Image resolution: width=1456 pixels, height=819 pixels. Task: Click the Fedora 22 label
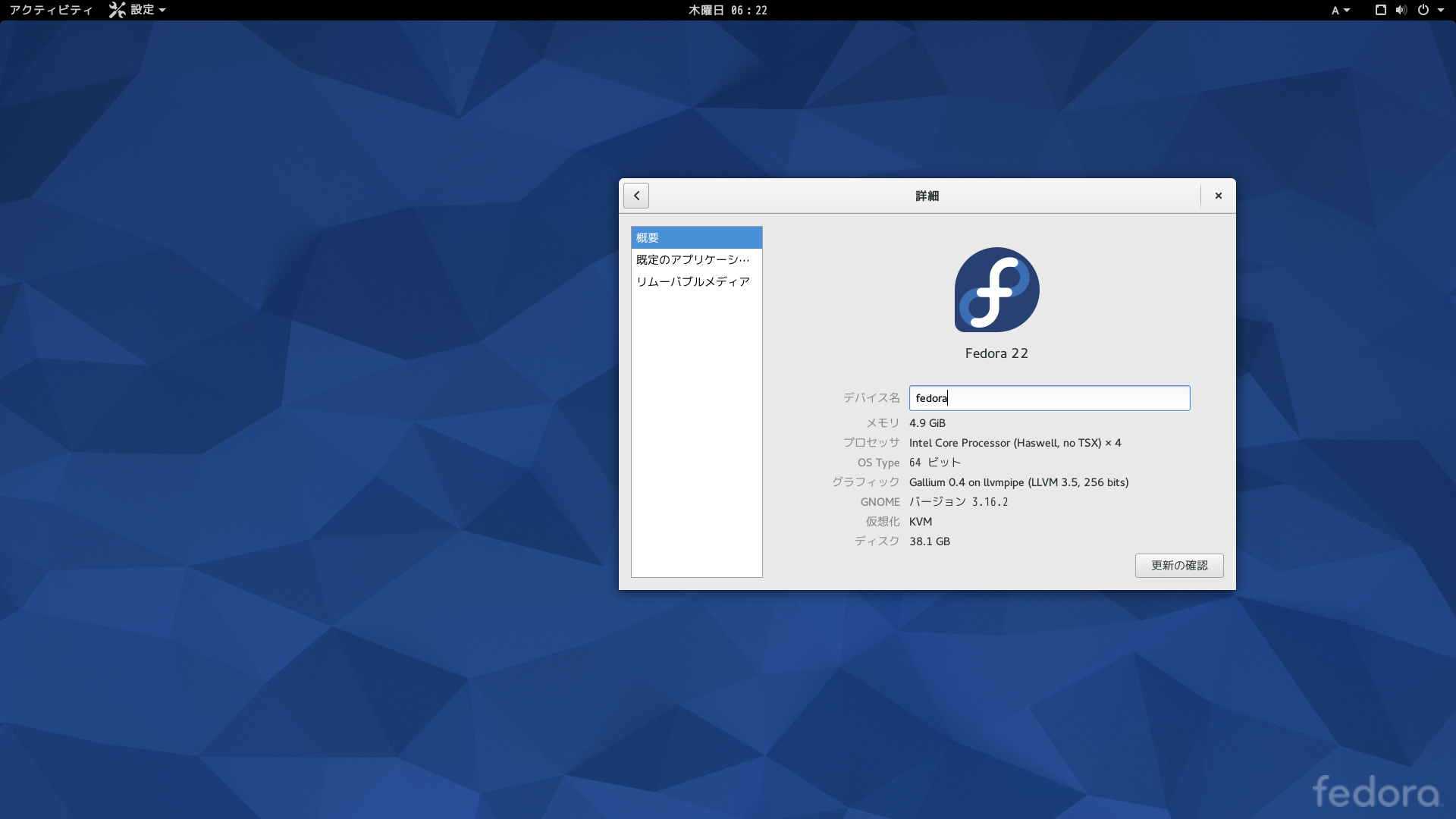(x=996, y=353)
